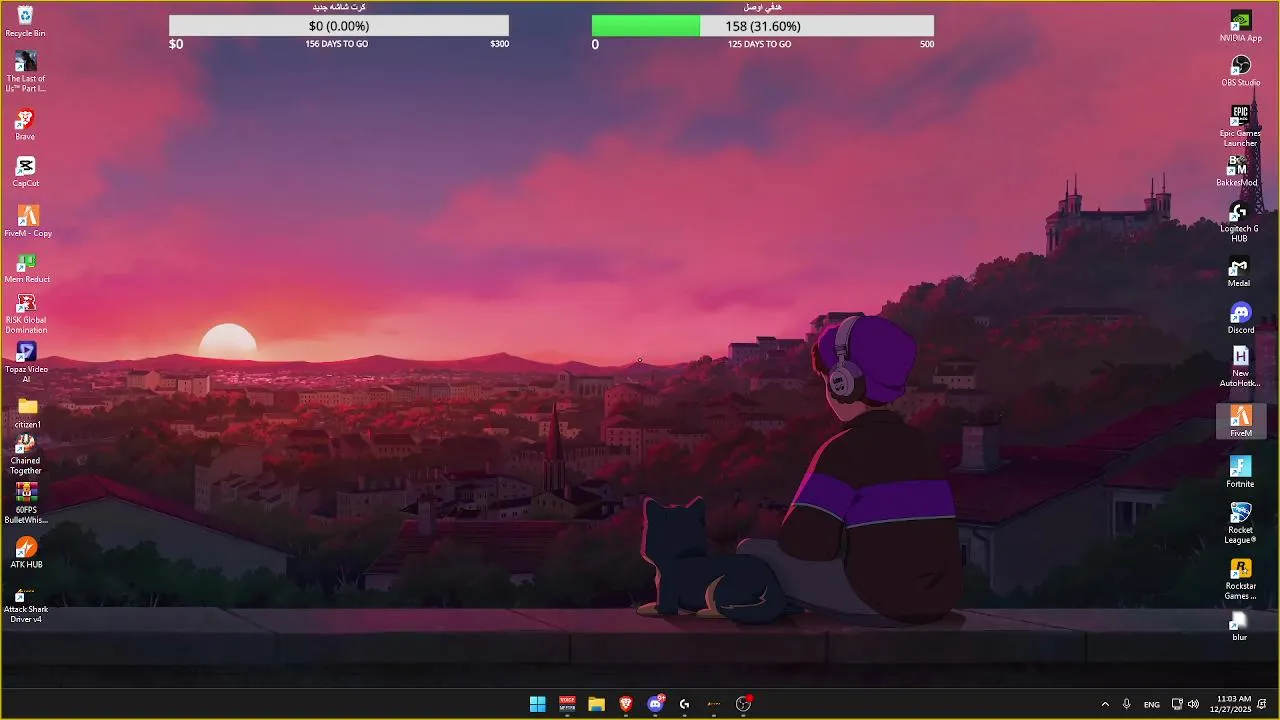Select the OBS Studio desktop shortcut
The width and height of the screenshot is (1280, 720).
tap(1240, 71)
